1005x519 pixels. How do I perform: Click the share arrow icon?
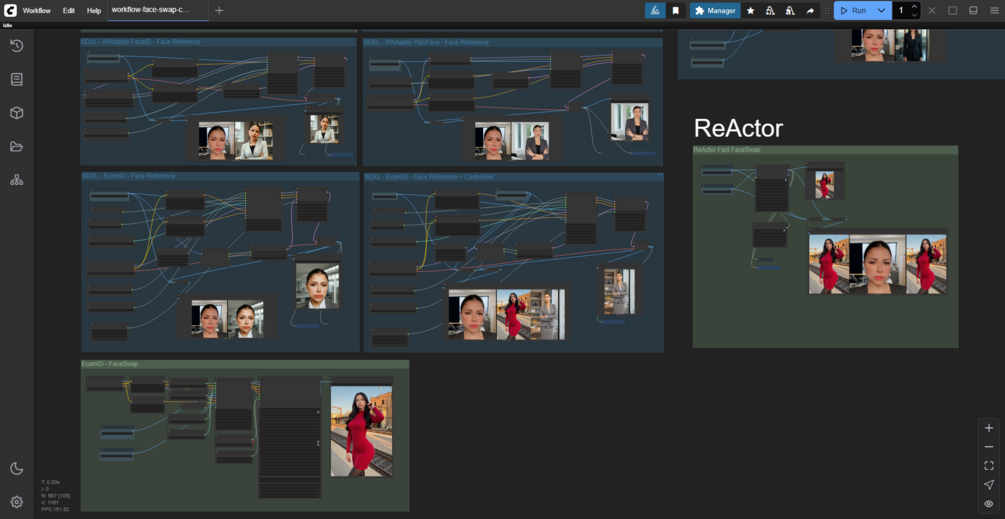810,10
